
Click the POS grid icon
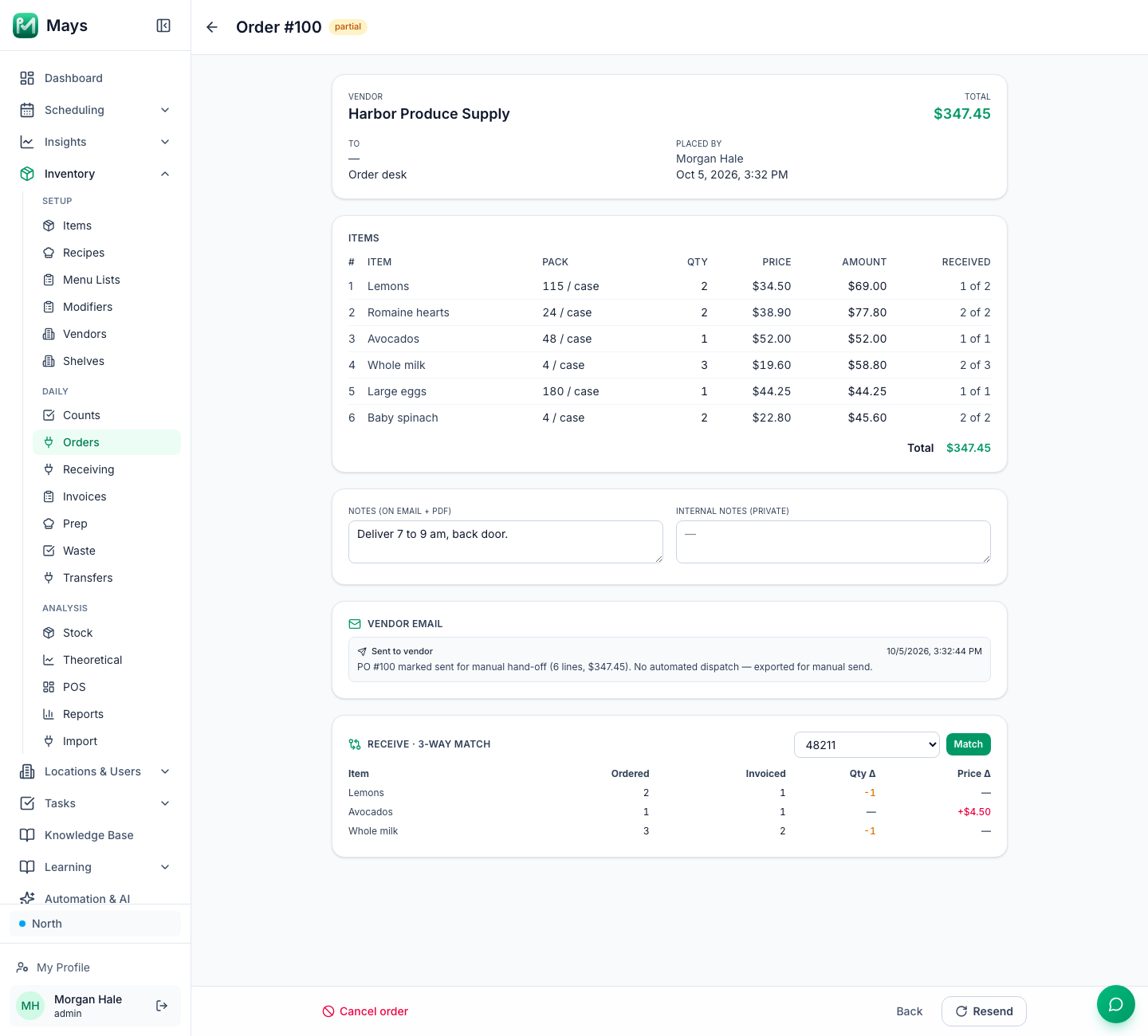[49, 687]
